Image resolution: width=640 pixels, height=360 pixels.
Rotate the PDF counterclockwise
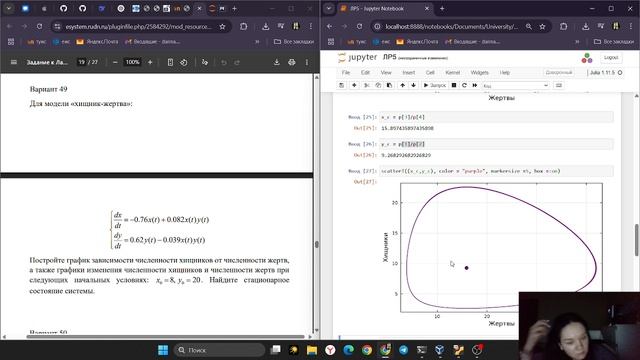184,62
